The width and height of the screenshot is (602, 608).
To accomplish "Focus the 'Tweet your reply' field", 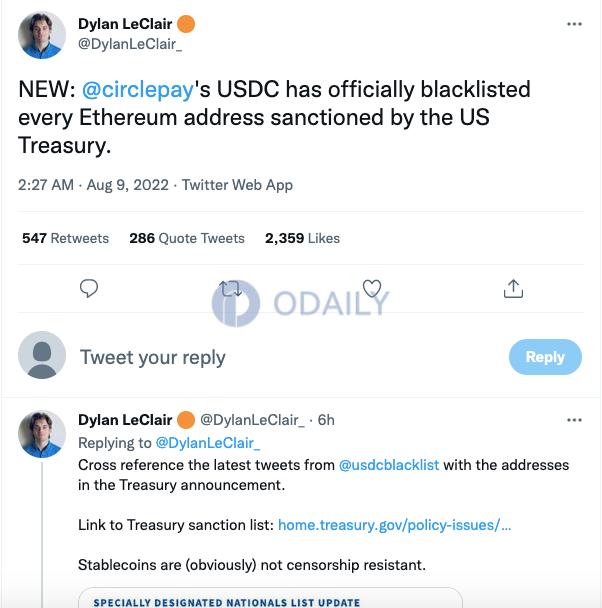I will pyautogui.click(x=287, y=357).
